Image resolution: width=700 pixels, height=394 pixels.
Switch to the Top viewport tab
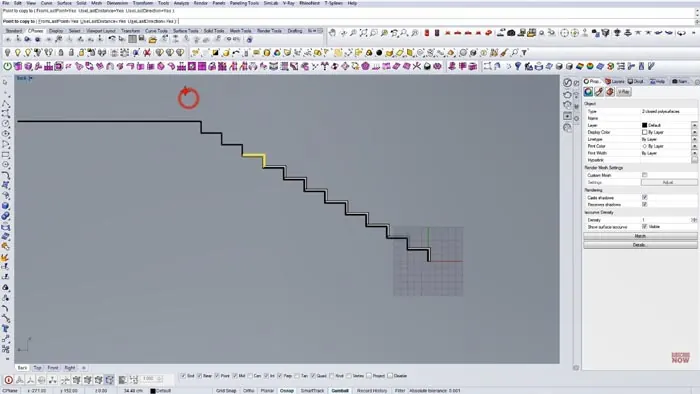(38, 368)
